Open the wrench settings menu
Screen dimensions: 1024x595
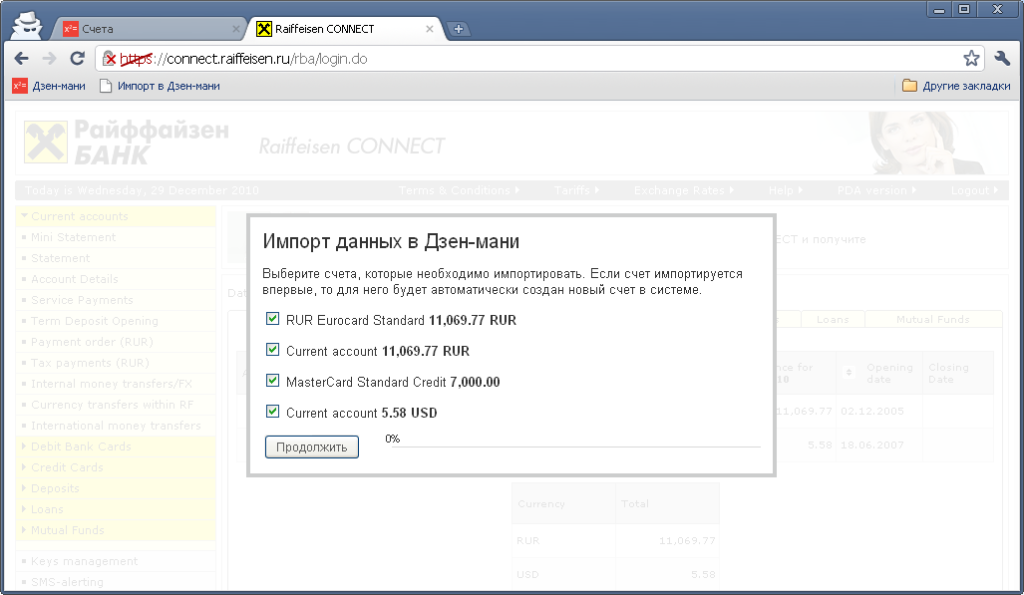(1002, 59)
